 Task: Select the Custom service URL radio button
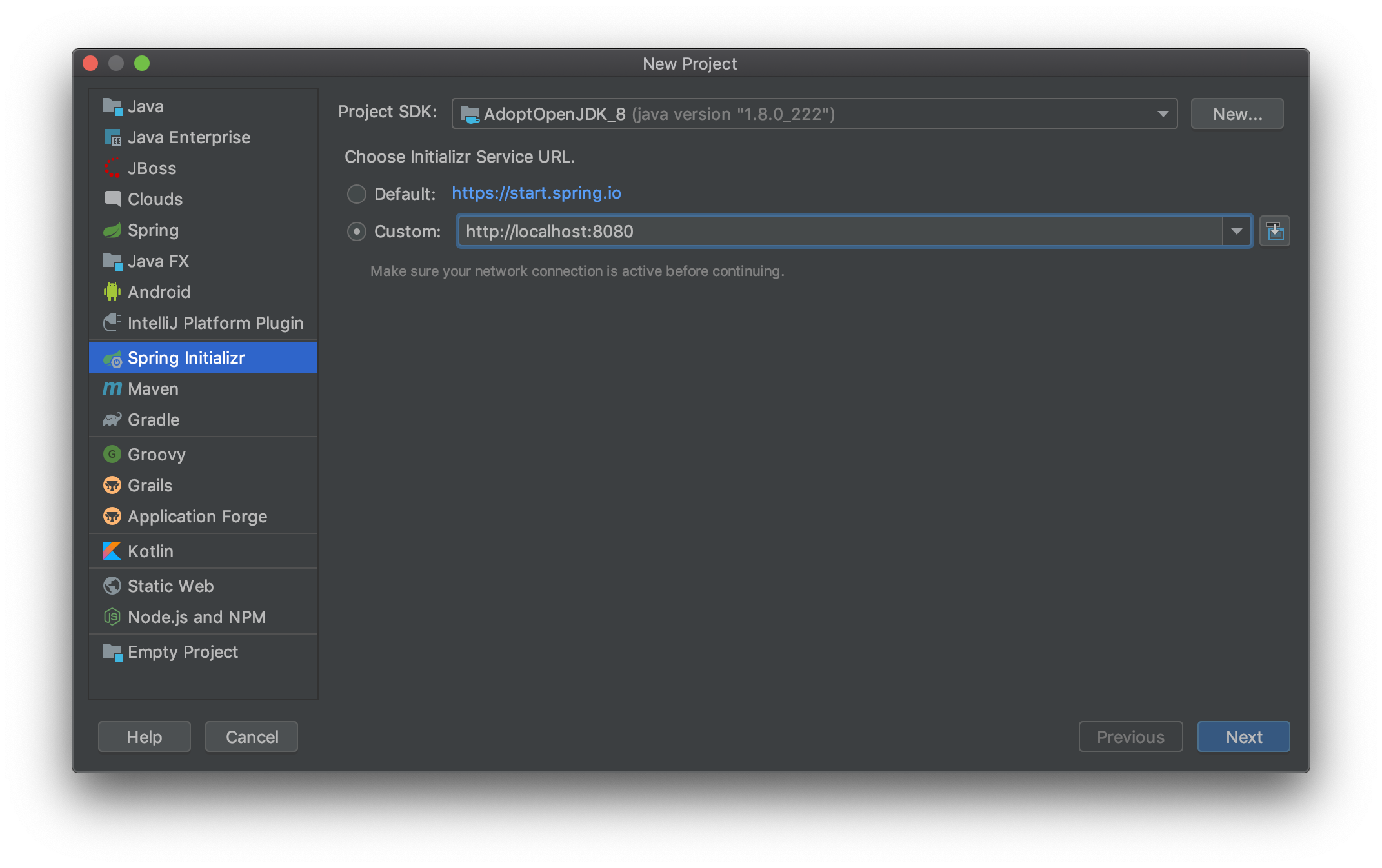(x=357, y=232)
